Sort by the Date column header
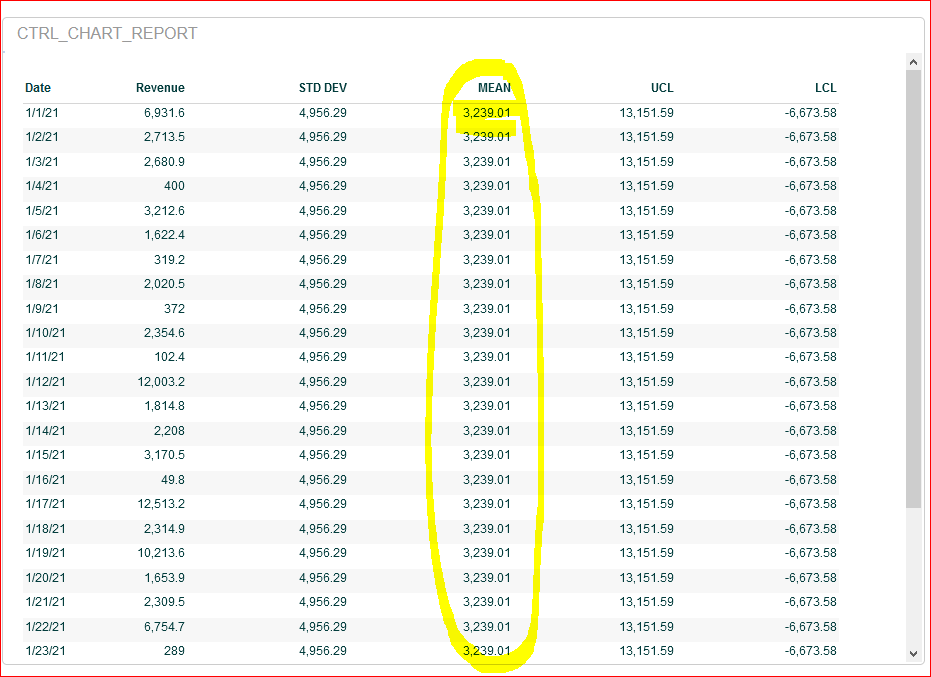The image size is (931, 677). coord(38,88)
